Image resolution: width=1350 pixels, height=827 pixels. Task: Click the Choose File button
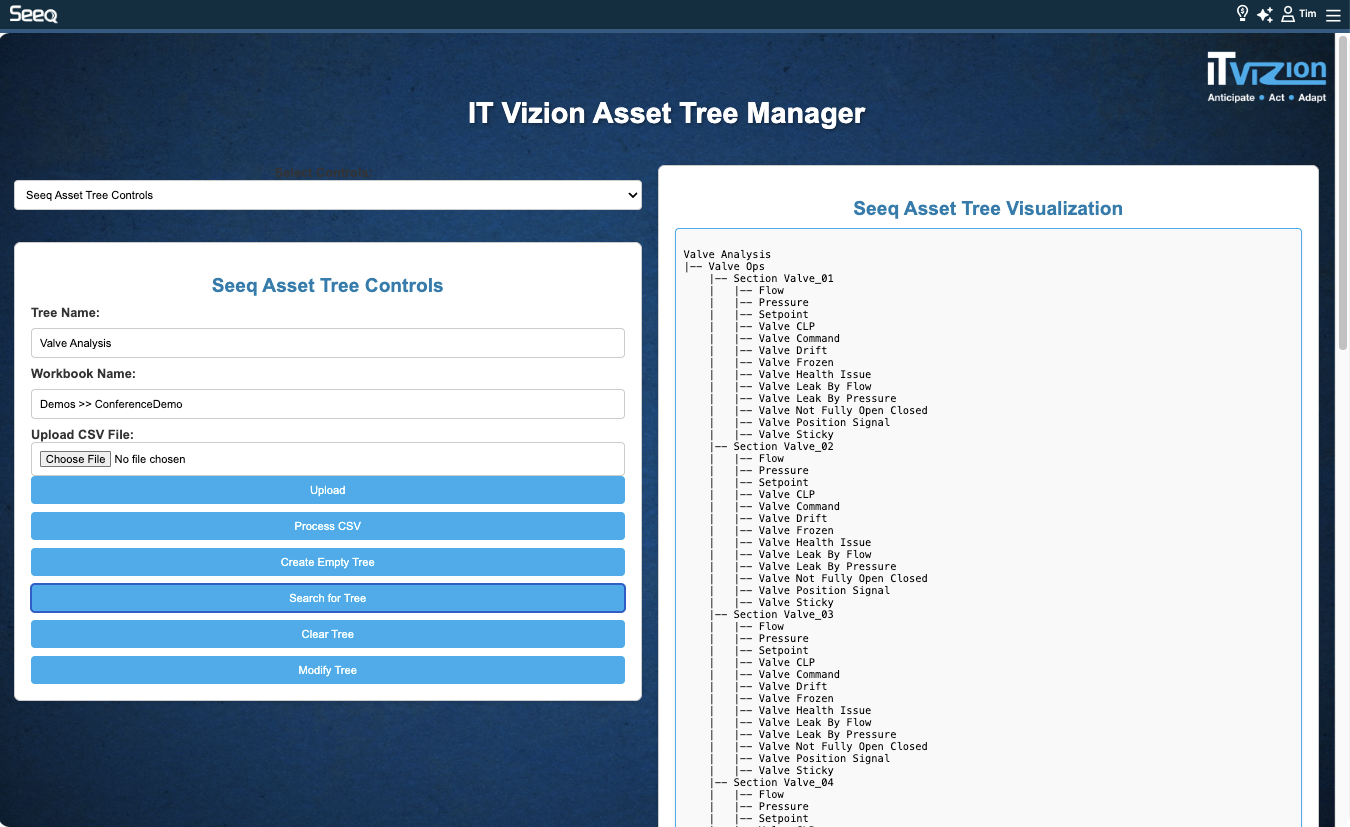point(76,459)
